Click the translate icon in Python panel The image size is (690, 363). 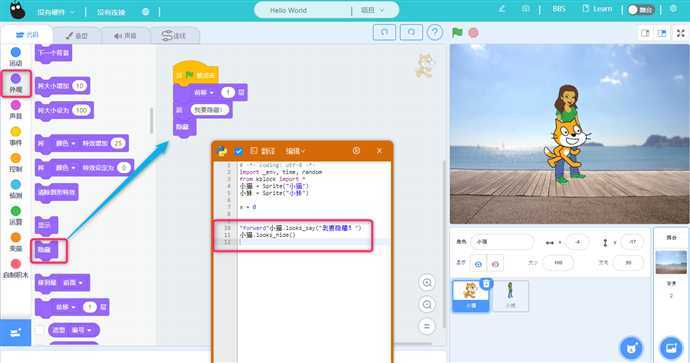pos(254,151)
